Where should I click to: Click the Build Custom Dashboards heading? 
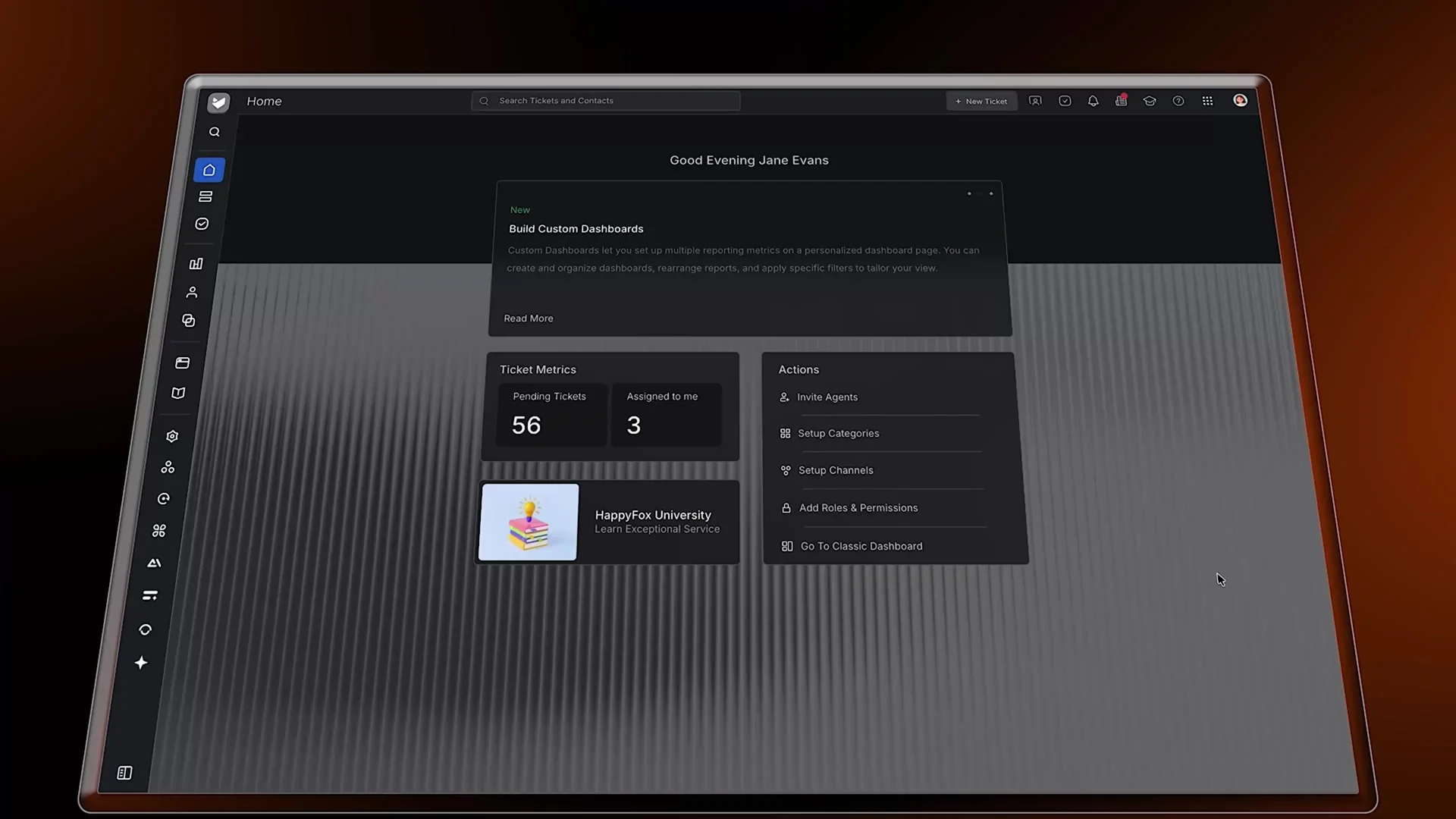[x=576, y=229]
